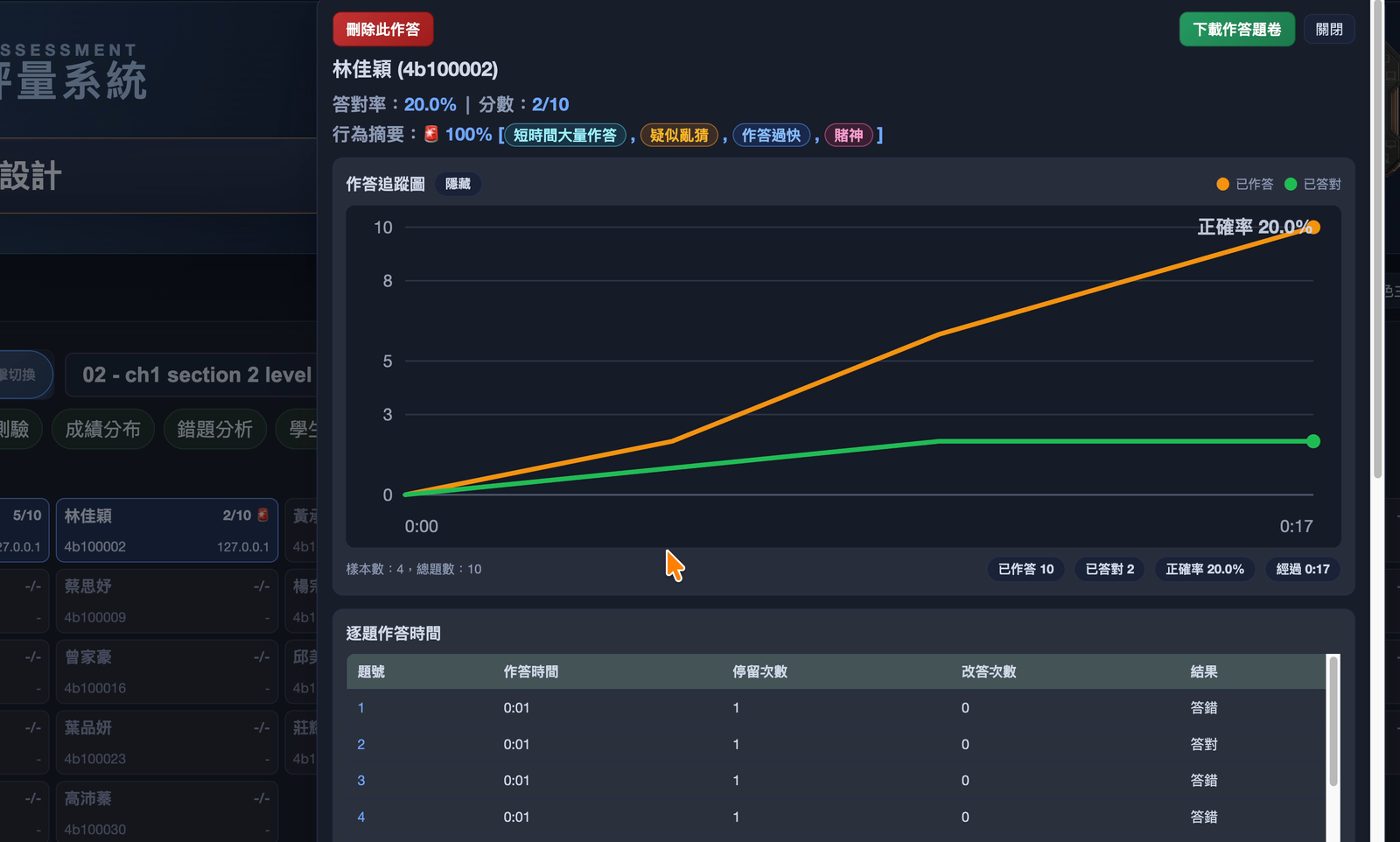Click the student name 林佳穎 (4b100002) heading

(x=416, y=69)
